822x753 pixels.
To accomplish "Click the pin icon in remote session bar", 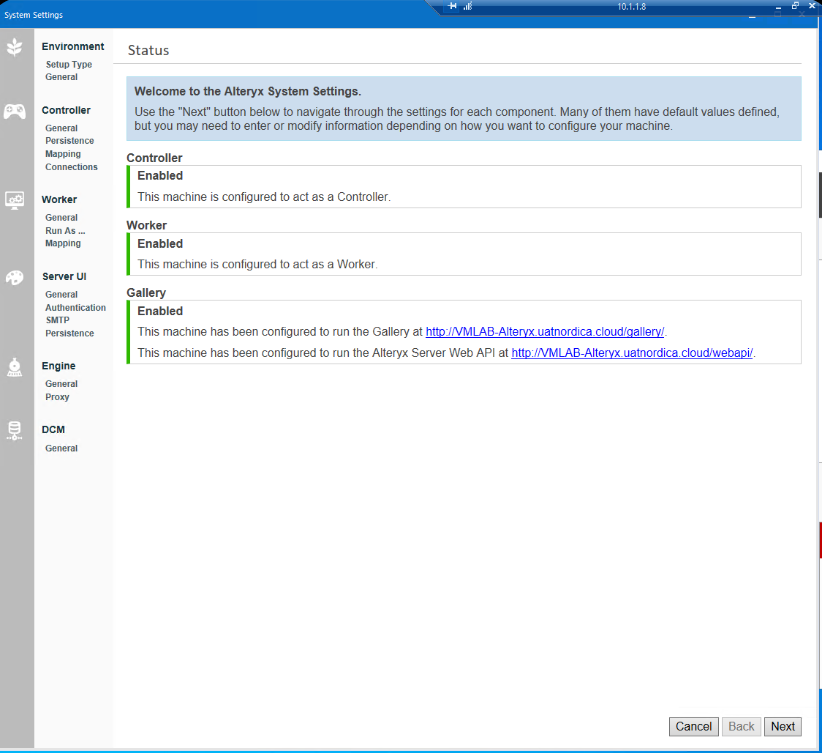I will coord(452,6).
